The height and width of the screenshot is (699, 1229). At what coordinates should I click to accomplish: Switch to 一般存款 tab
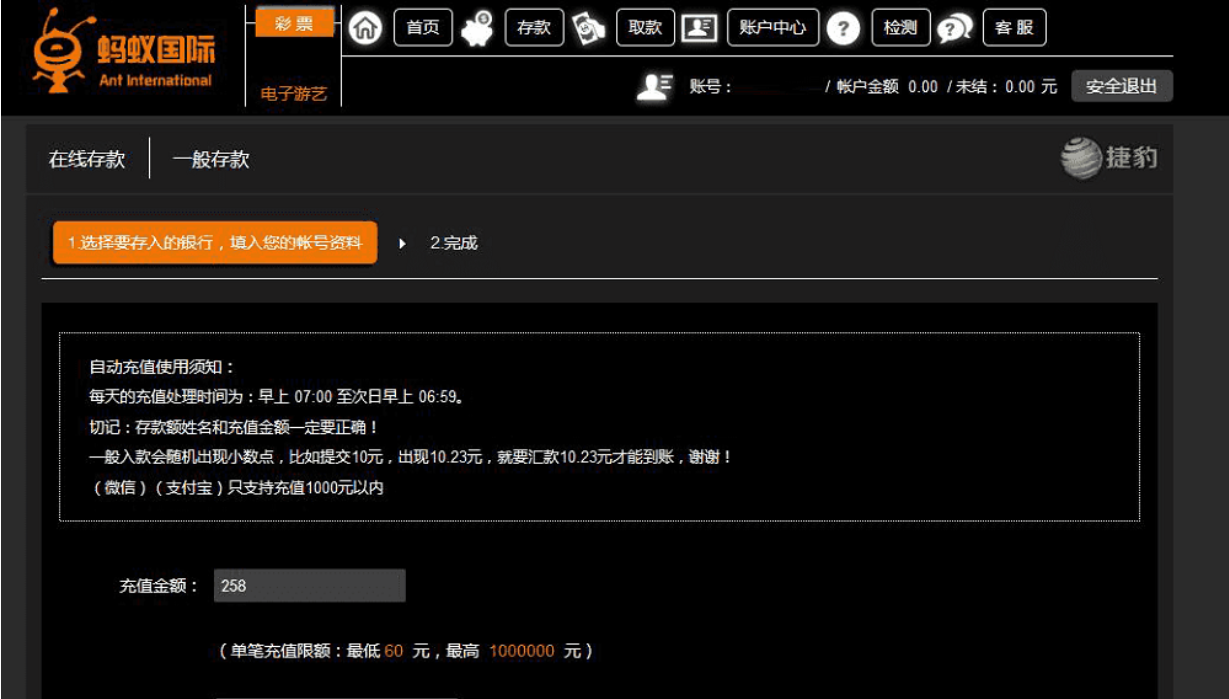[210, 159]
